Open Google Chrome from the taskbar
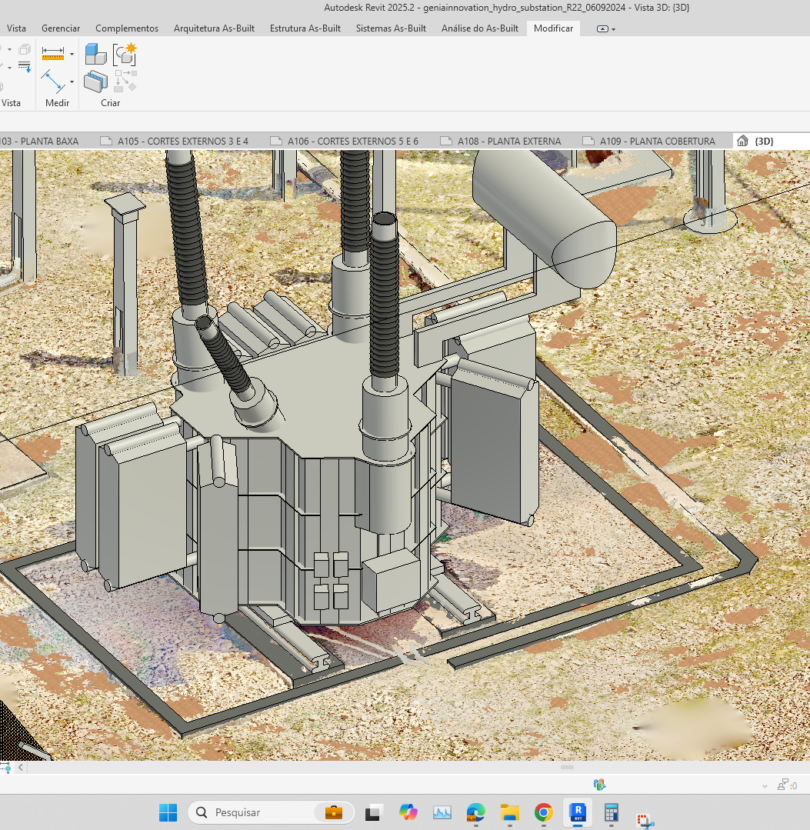This screenshot has height=830, width=810. click(544, 812)
